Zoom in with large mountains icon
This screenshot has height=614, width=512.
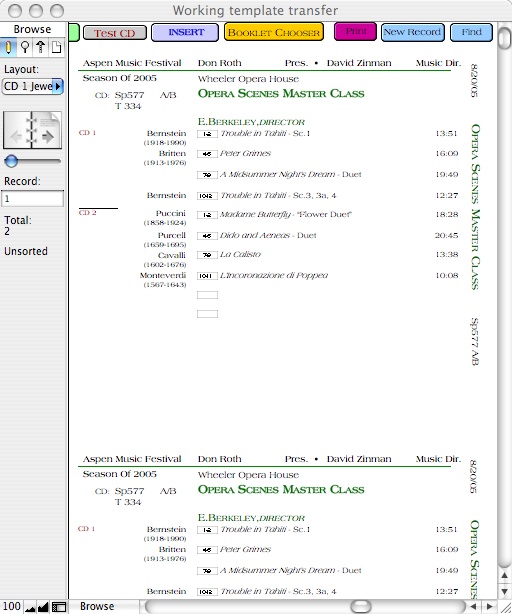click(43, 607)
